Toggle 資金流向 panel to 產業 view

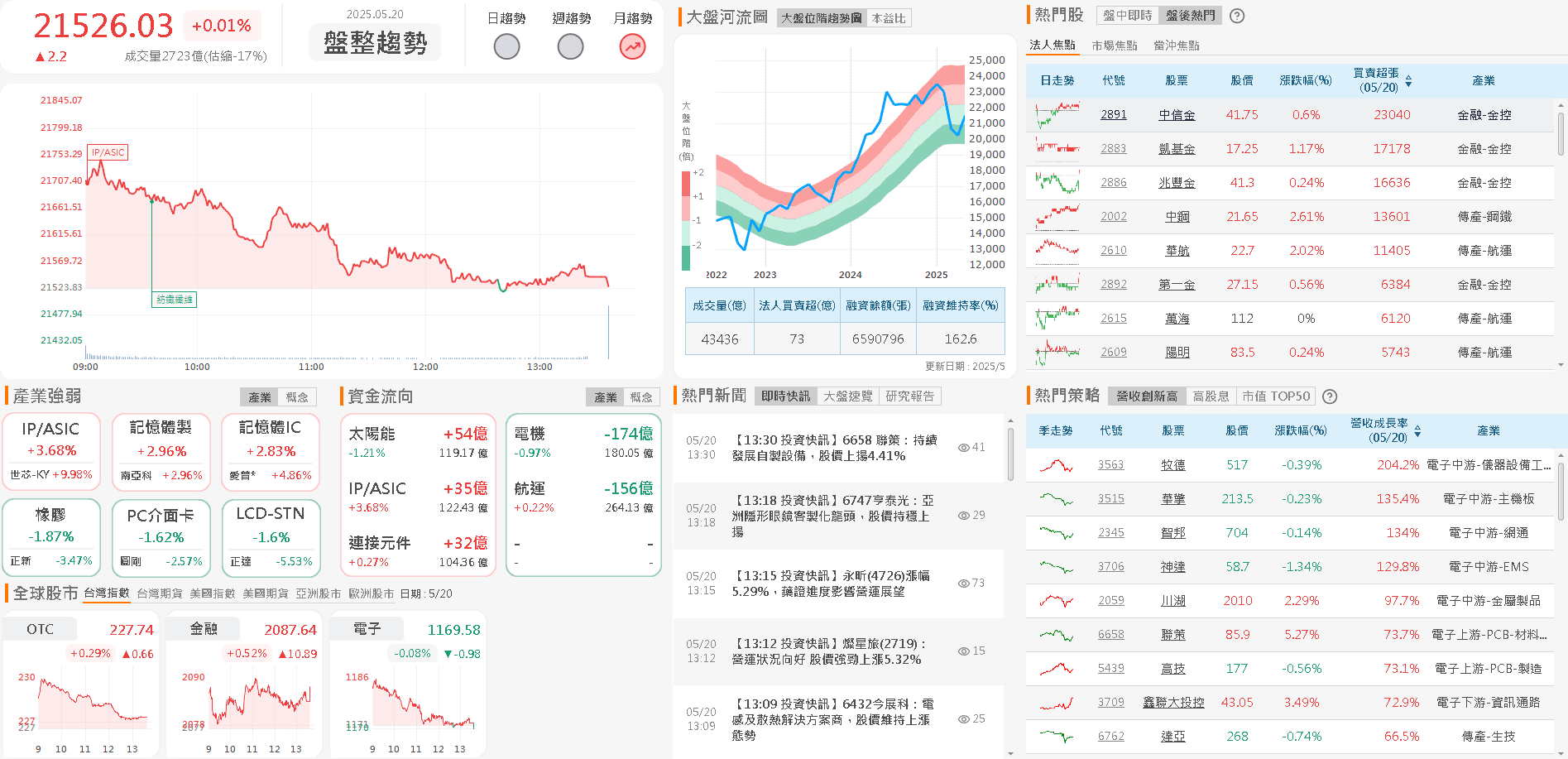pyautogui.click(x=606, y=397)
